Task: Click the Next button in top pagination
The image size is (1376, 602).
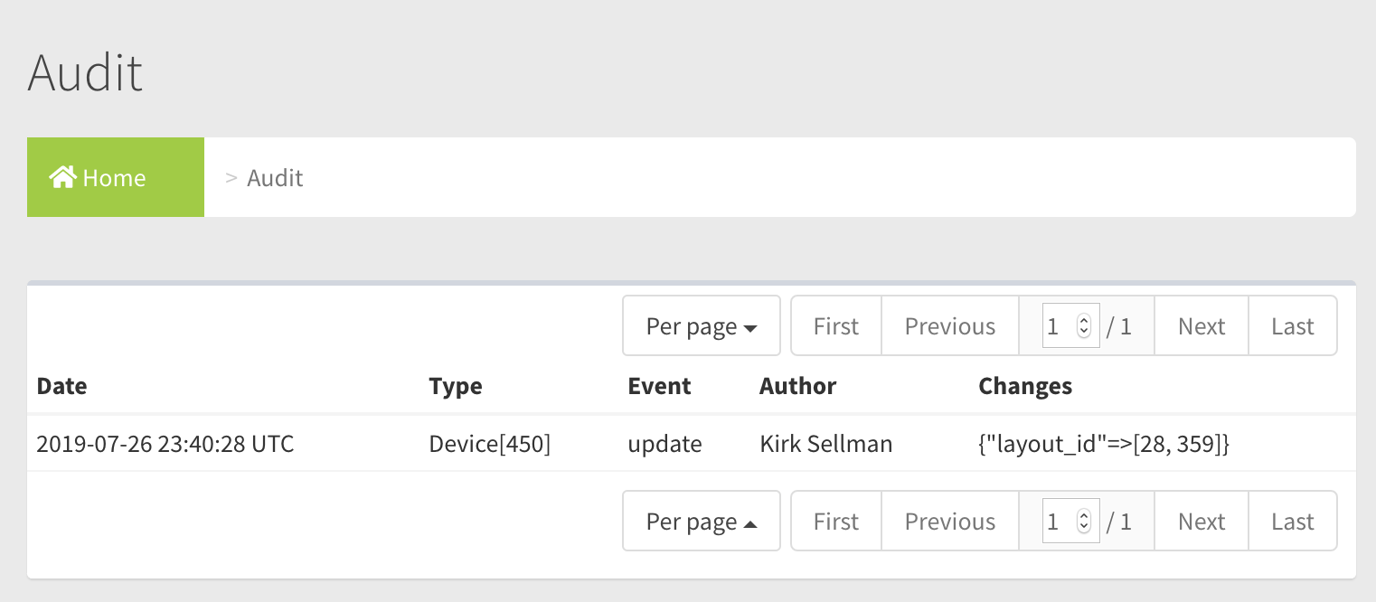Action: click(1201, 325)
